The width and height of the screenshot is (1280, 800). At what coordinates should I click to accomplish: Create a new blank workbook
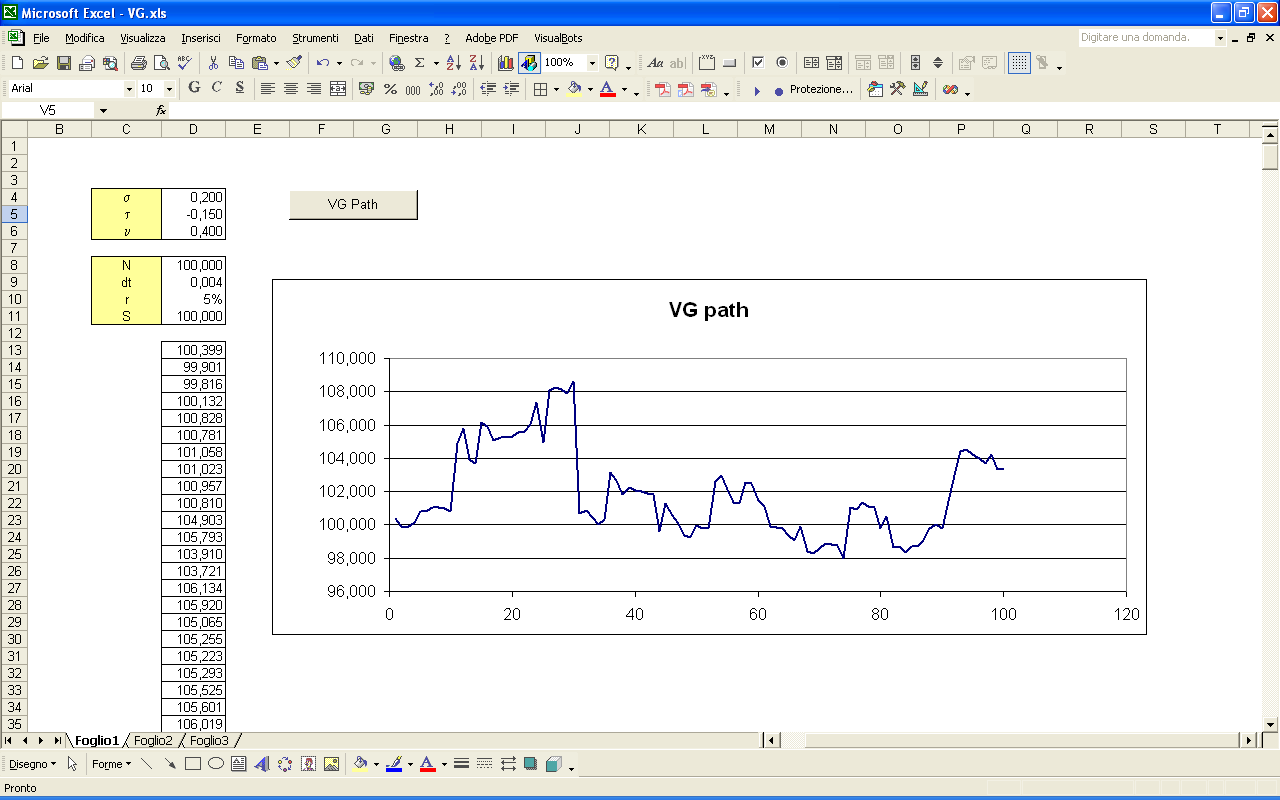[x=17, y=63]
